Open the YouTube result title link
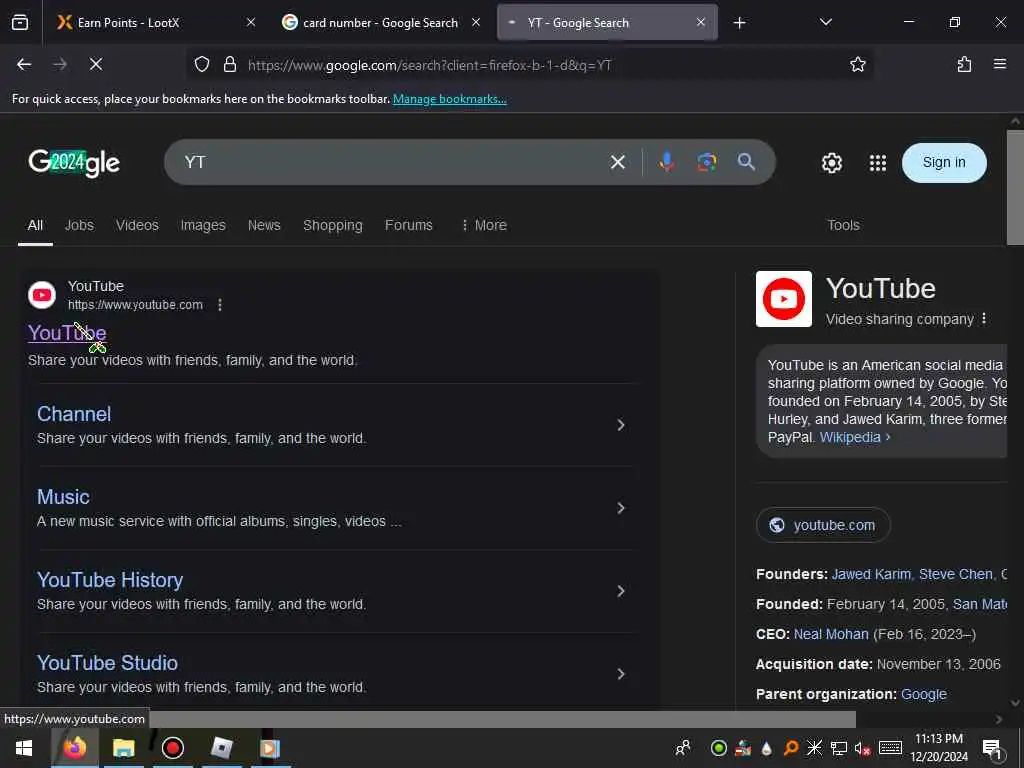 pyautogui.click(x=67, y=333)
